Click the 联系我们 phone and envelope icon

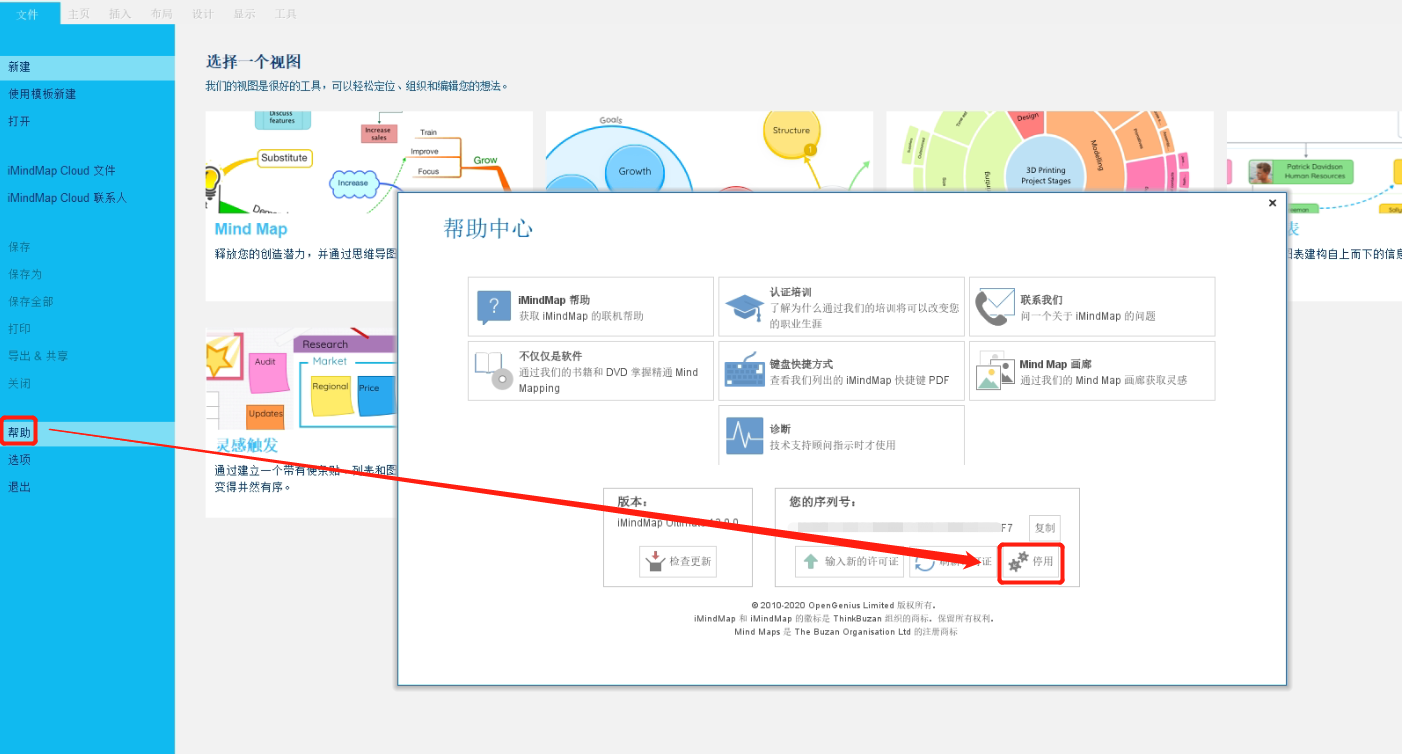995,307
